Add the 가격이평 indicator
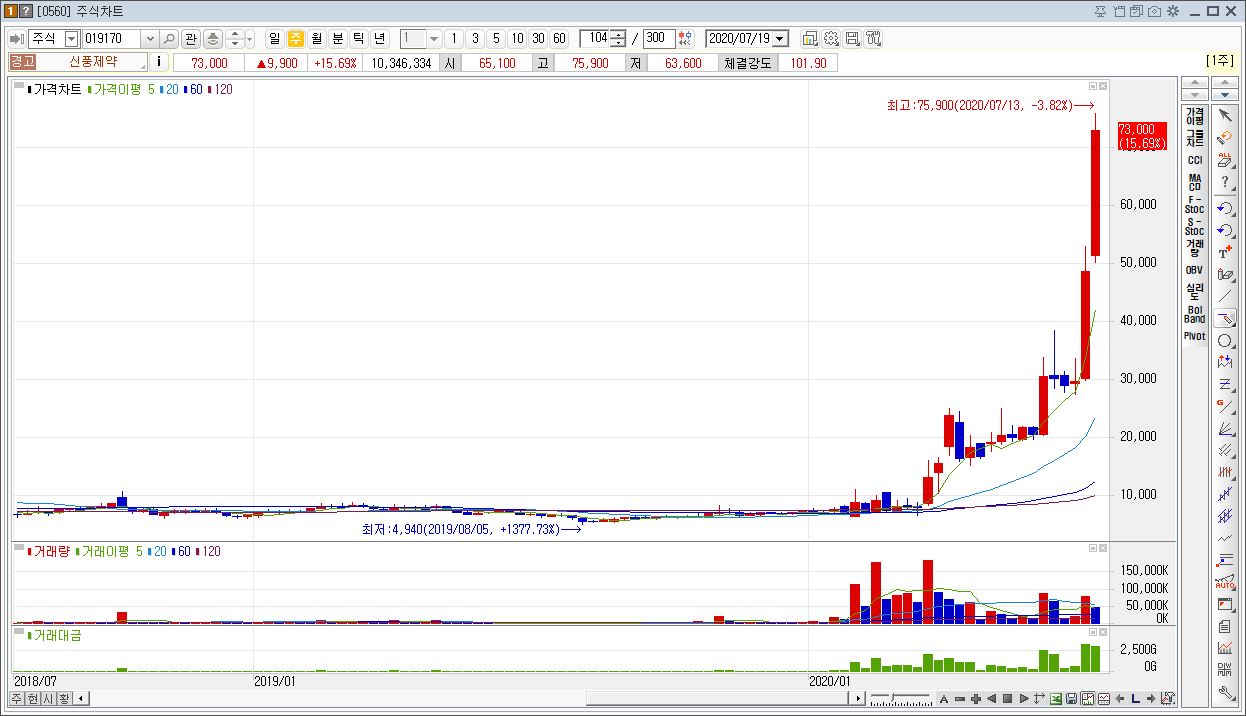 (x=1195, y=115)
